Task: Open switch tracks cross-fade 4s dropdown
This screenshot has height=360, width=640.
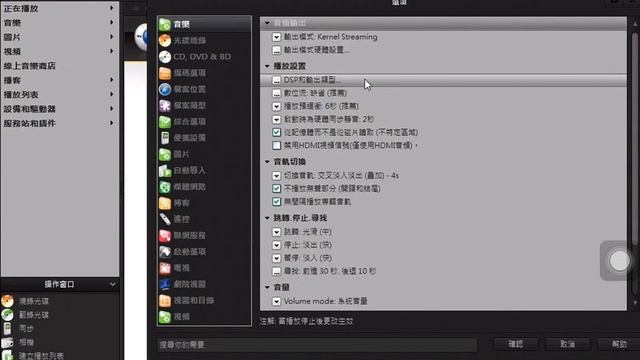Action: click(276, 176)
